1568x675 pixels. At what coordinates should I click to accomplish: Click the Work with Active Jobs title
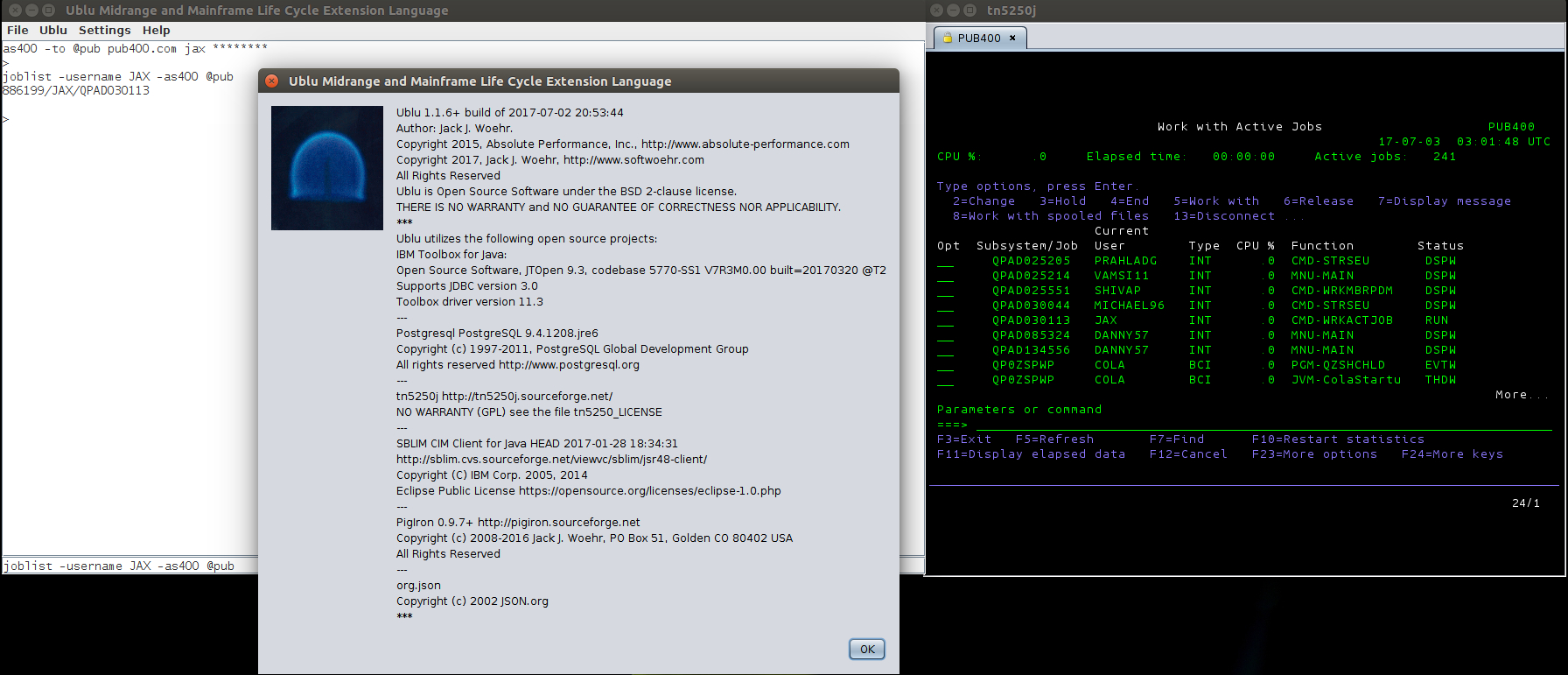point(1239,127)
